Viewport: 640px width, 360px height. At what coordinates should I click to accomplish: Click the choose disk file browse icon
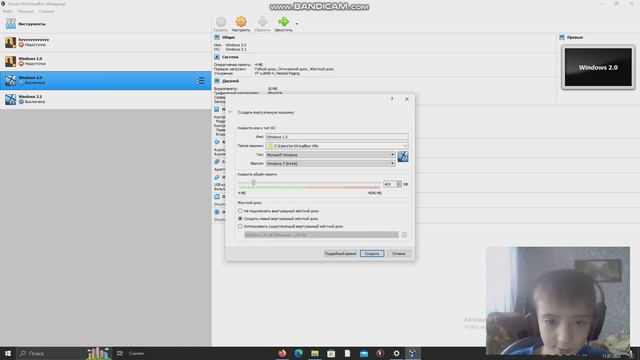(x=404, y=235)
